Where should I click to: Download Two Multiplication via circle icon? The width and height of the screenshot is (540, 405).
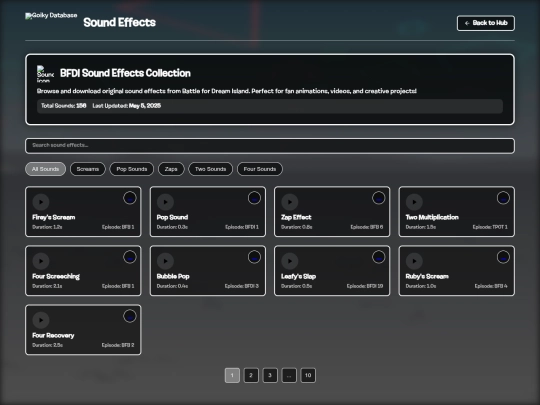click(503, 198)
